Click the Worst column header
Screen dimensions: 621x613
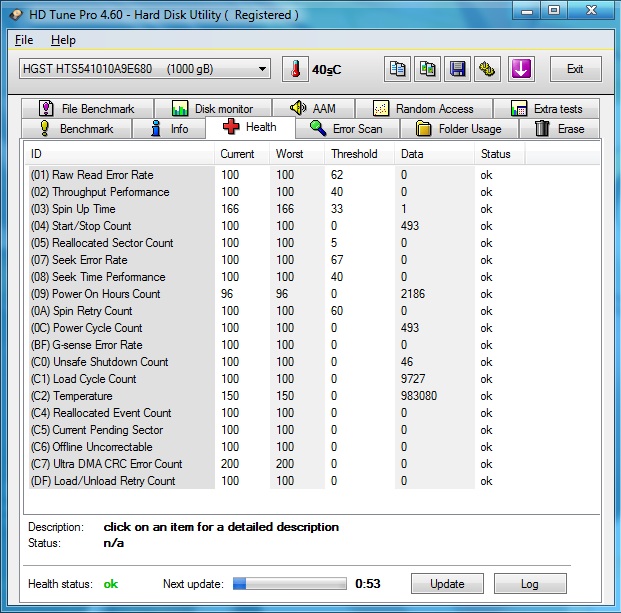click(x=297, y=154)
